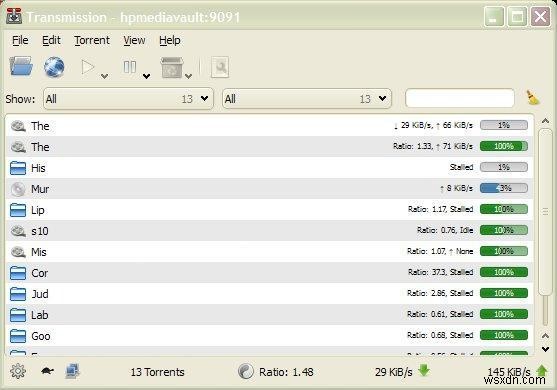Click the network computers icon in status bar
557x390 pixels.
73,371
